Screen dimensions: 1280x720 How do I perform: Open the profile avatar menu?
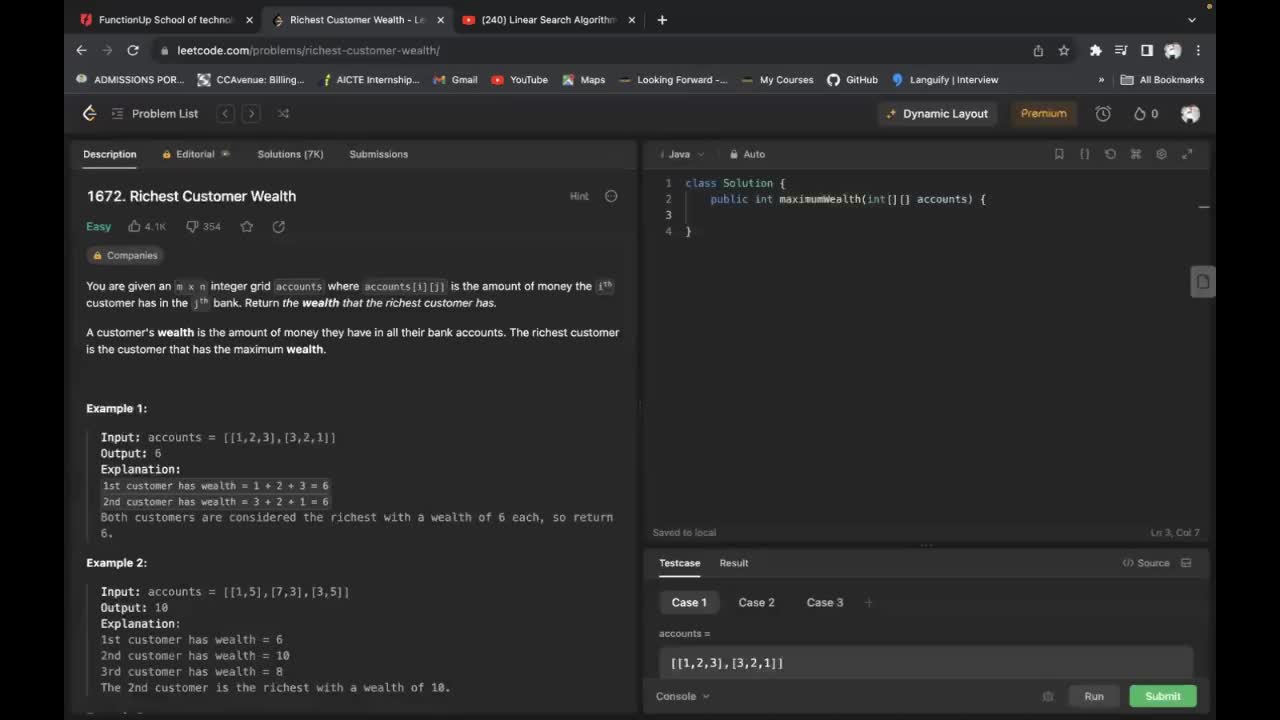click(1190, 113)
